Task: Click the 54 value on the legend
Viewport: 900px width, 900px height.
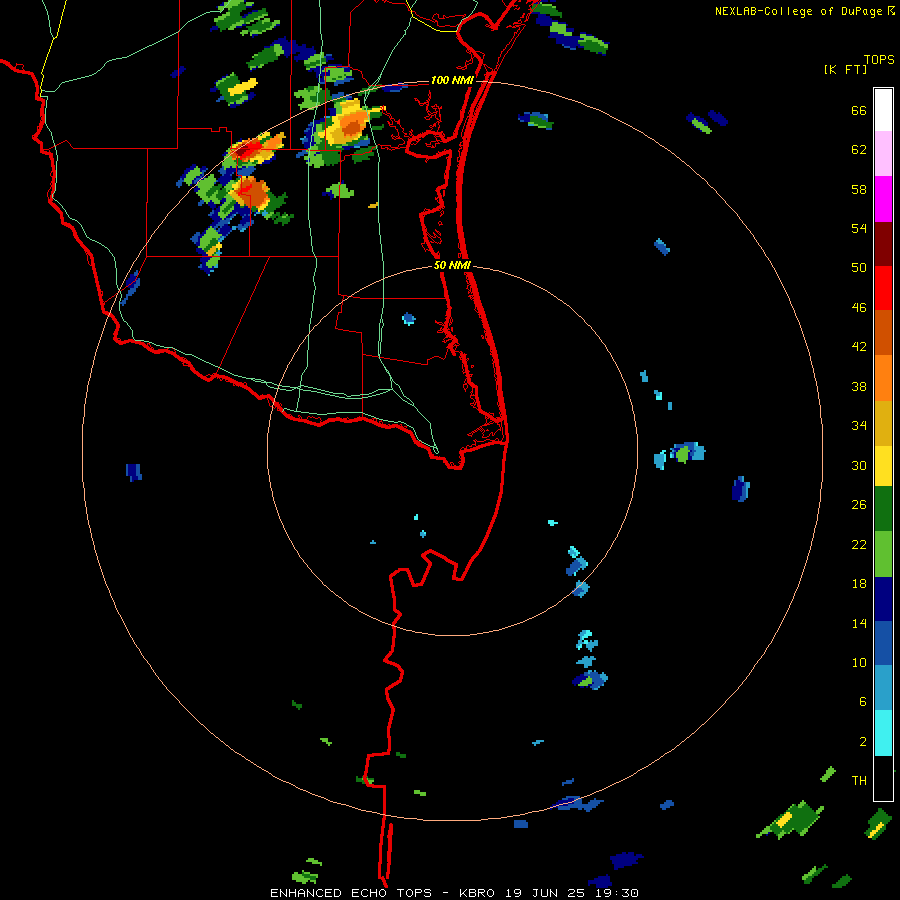Action: coord(859,228)
